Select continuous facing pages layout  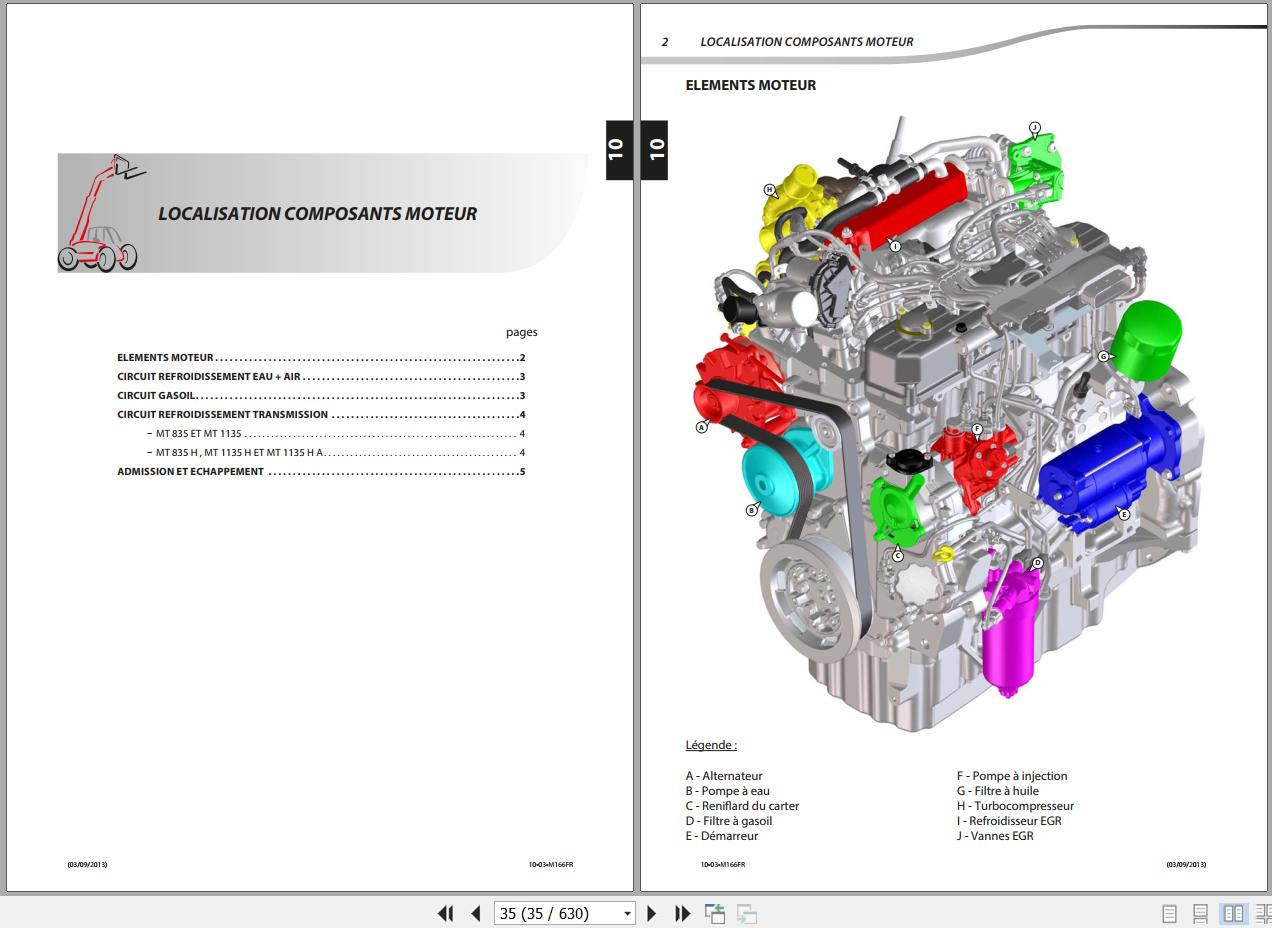(1262, 913)
